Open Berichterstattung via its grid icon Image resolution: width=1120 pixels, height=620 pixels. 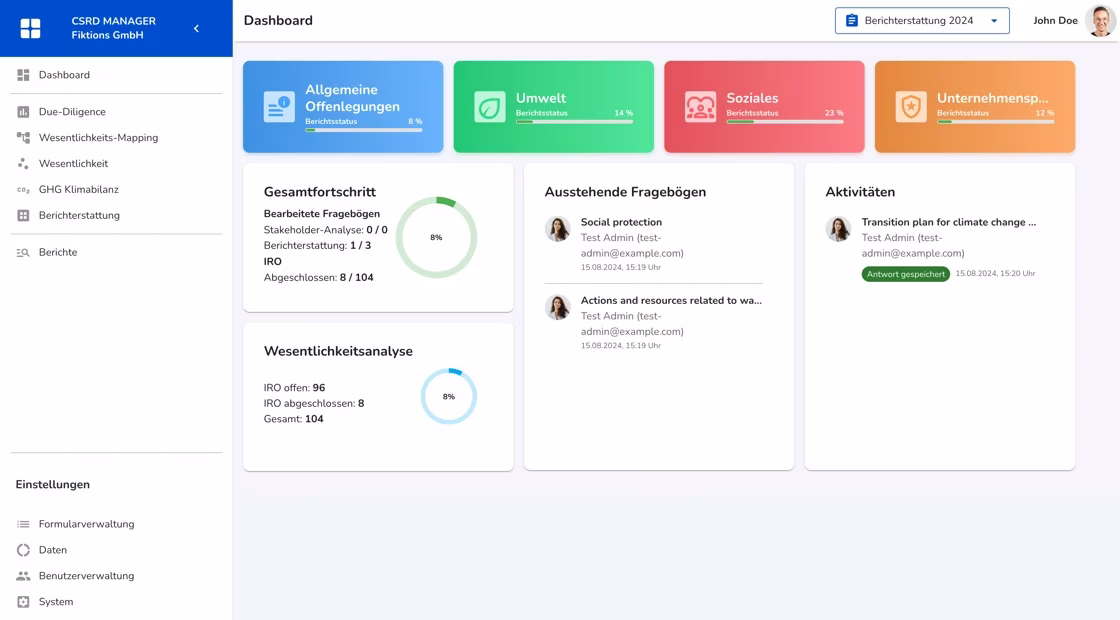[x=22, y=215]
